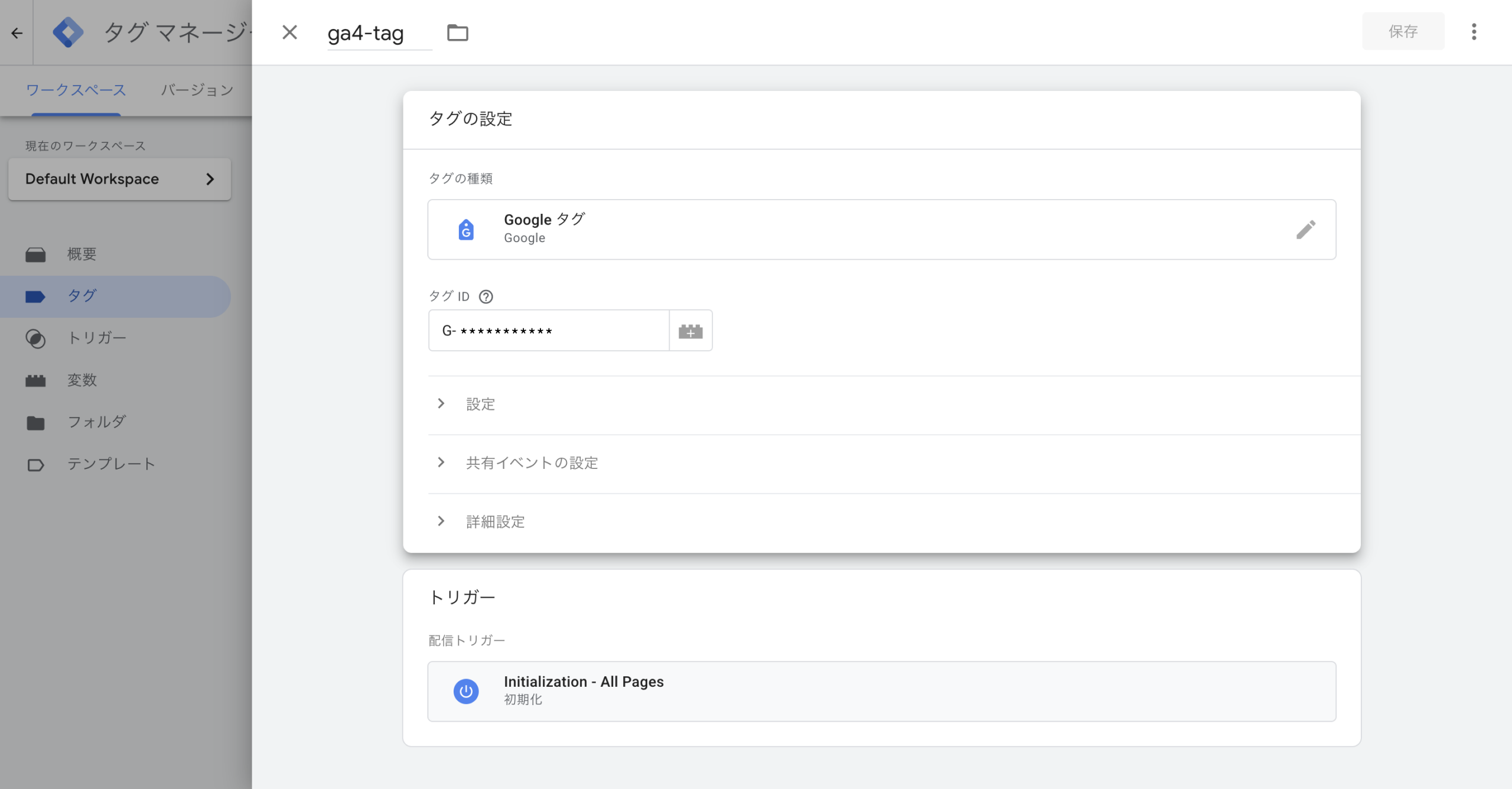Viewport: 1512px width, 789px height.
Task: Open the タグ ID help question icon
Action: click(x=486, y=296)
